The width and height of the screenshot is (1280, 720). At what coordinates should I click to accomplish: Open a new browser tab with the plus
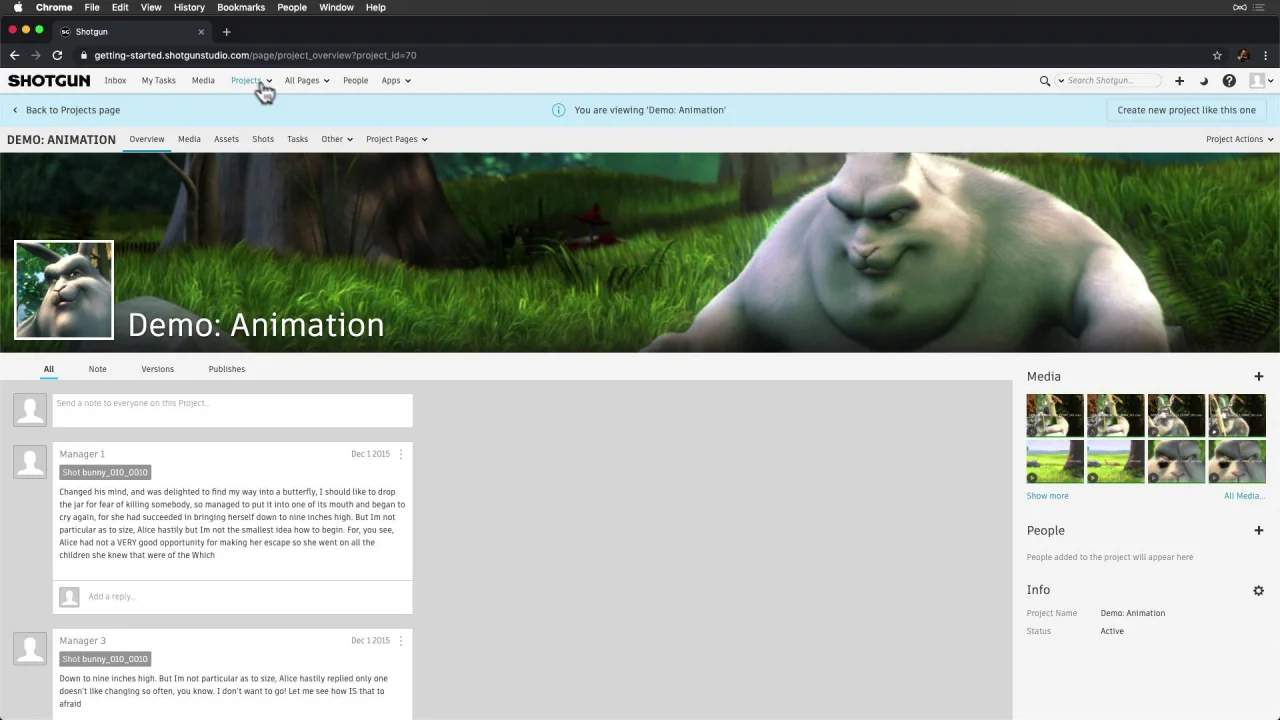click(x=226, y=32)
